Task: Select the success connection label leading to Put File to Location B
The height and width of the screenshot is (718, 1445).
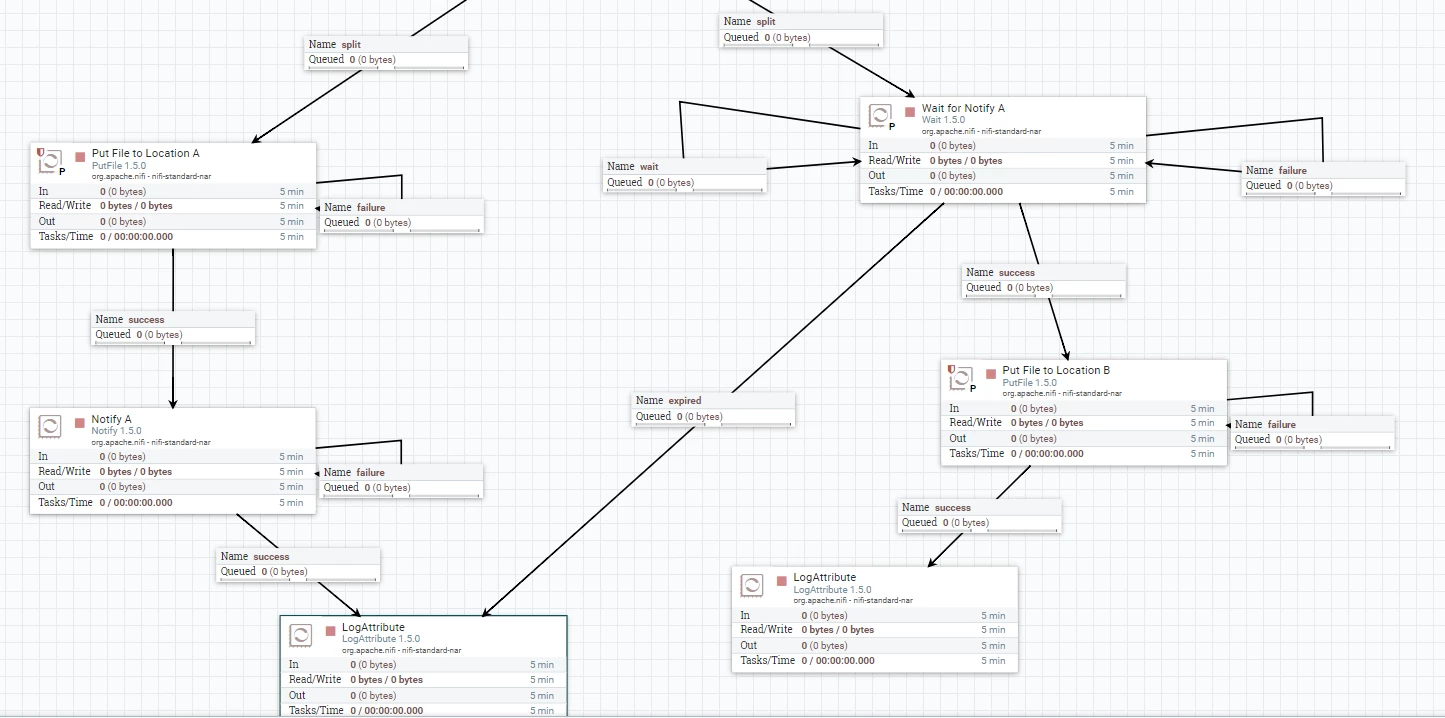Action: click(x=1044, y=280)
